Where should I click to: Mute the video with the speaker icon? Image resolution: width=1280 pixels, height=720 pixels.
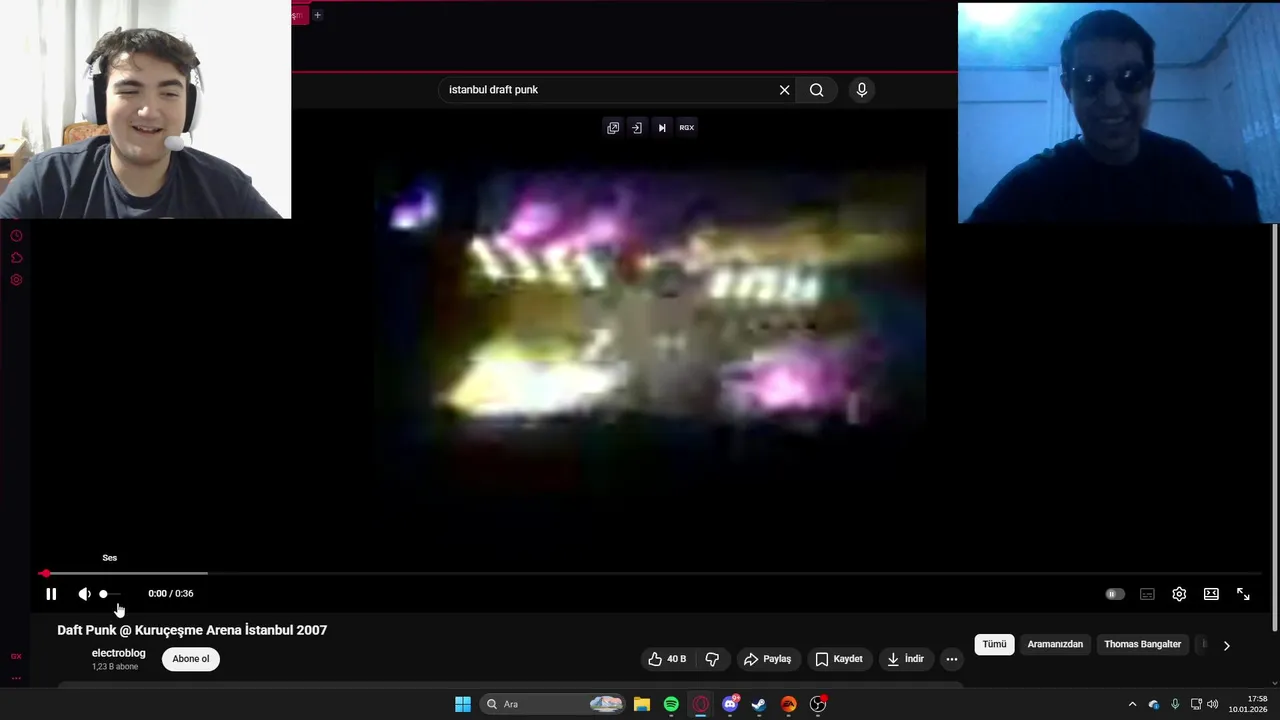(85, 594)
